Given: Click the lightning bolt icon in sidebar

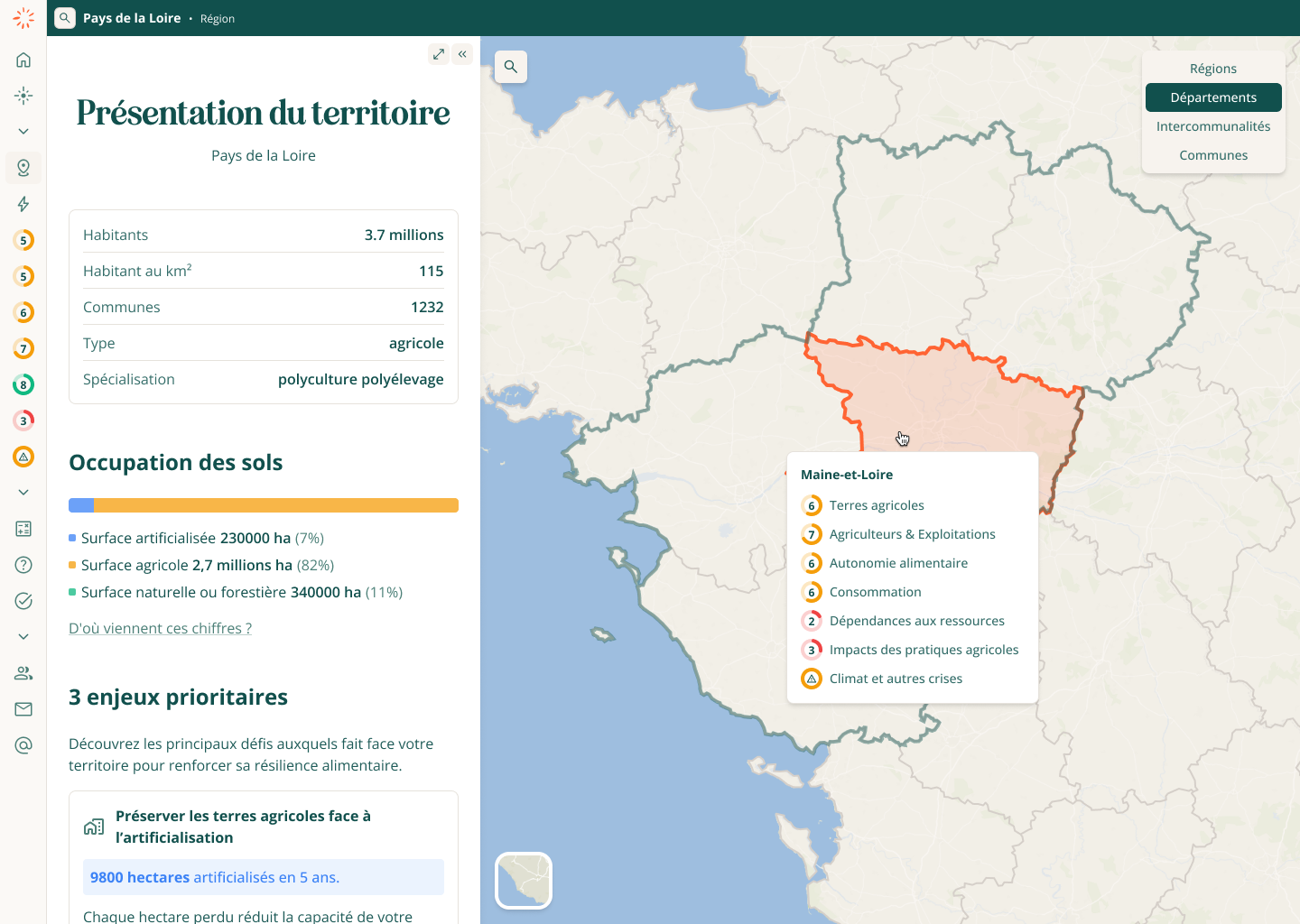Looking at the screenshot, I should 23,204.
